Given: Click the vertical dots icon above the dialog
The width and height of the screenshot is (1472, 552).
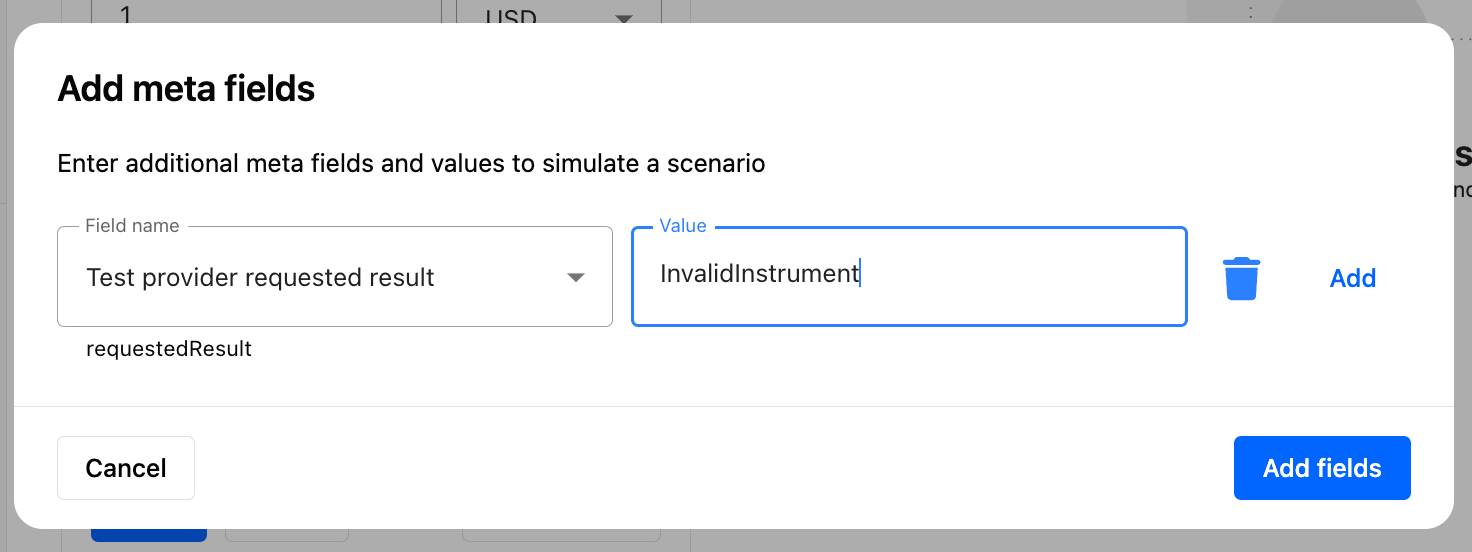Looking at the screenshot, I should coord(1250,12).
